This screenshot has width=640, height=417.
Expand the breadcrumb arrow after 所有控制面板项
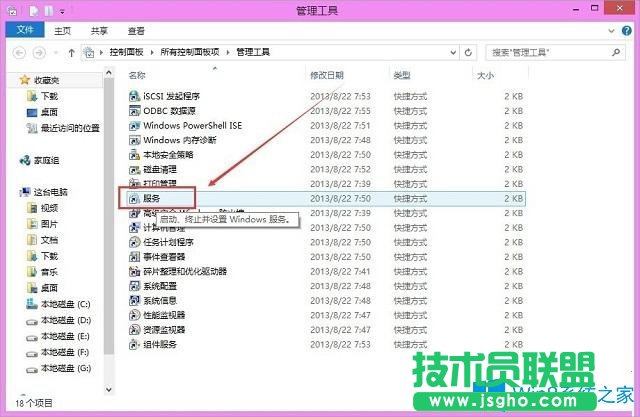tap(228, 52)
